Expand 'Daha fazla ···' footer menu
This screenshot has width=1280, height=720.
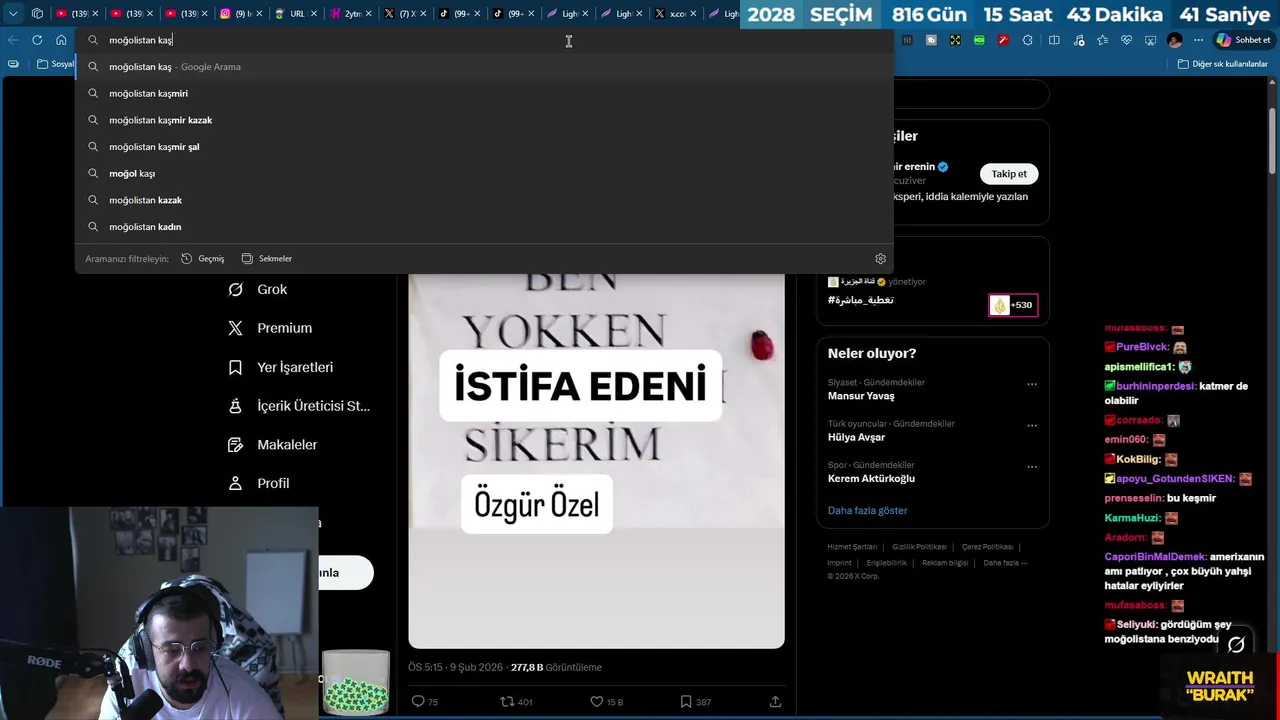tap(1005, 563)
